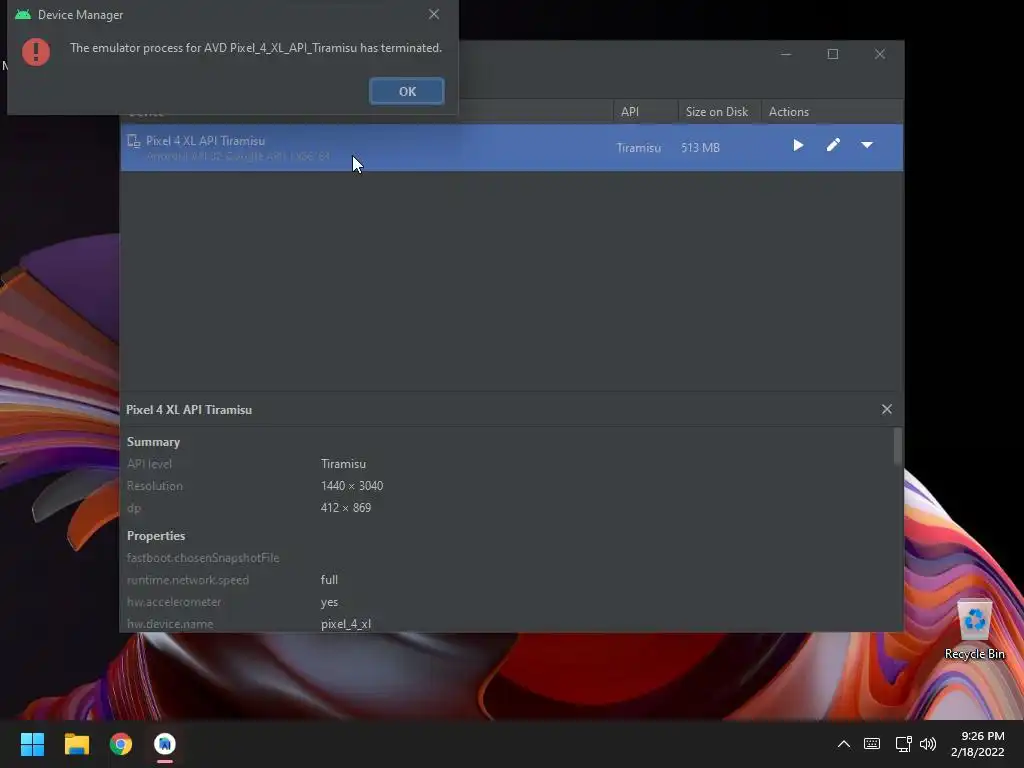
Task: Click the fastboot.chosenSnapshotFile property label
Action: pos(202,558)
